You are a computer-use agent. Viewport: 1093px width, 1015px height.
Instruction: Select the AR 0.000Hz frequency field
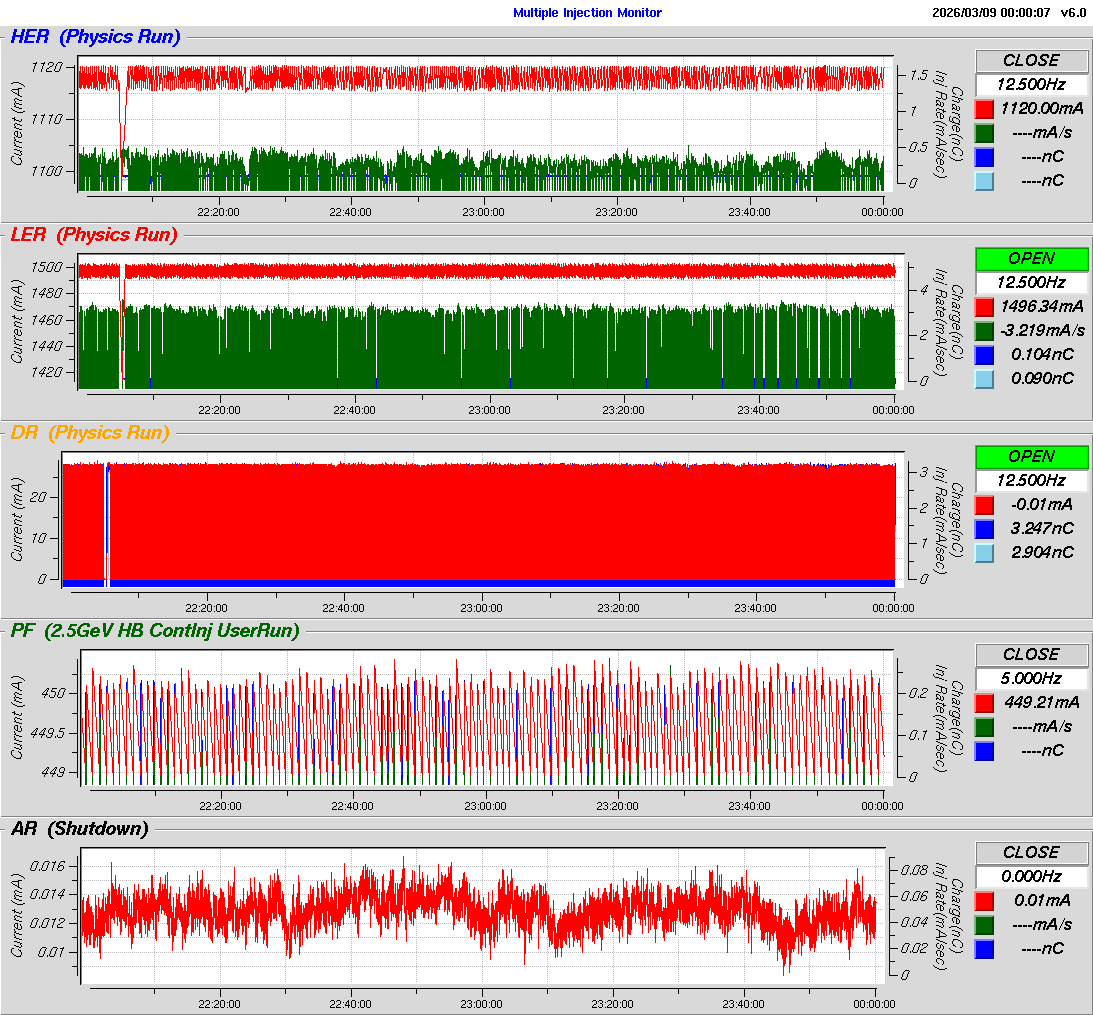[x=1031, y=876]
